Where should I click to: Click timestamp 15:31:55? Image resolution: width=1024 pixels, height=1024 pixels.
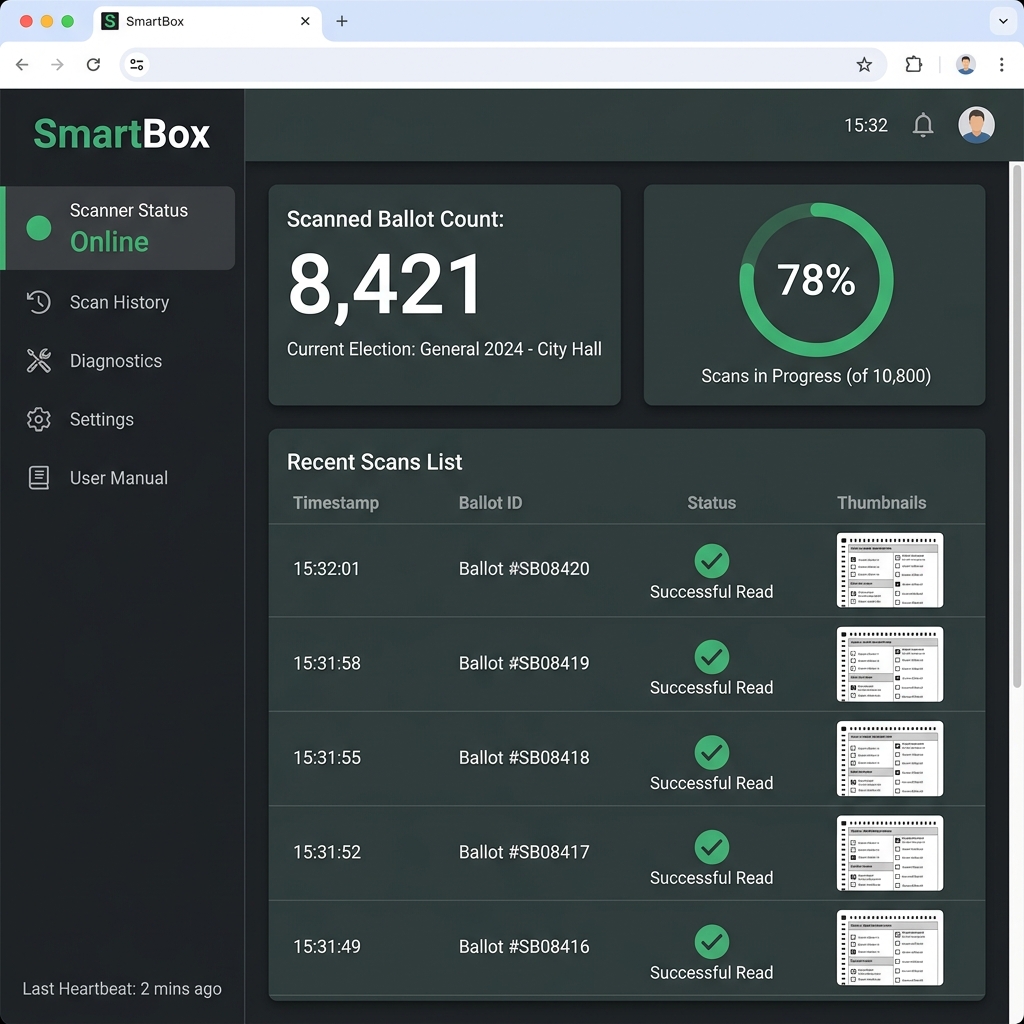(x=327, y=758)
